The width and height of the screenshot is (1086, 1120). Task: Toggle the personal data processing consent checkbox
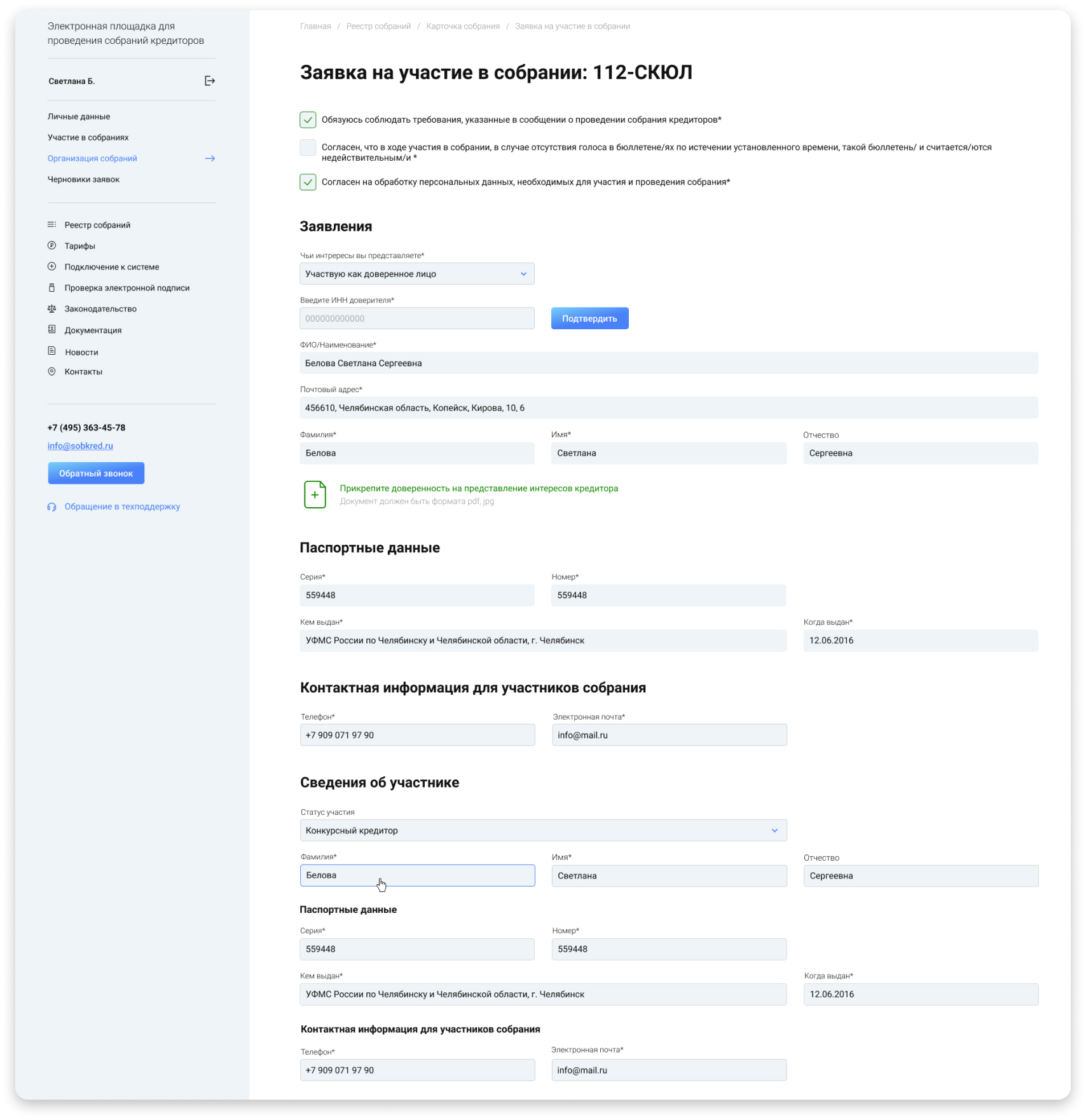[x=308, y=182]
